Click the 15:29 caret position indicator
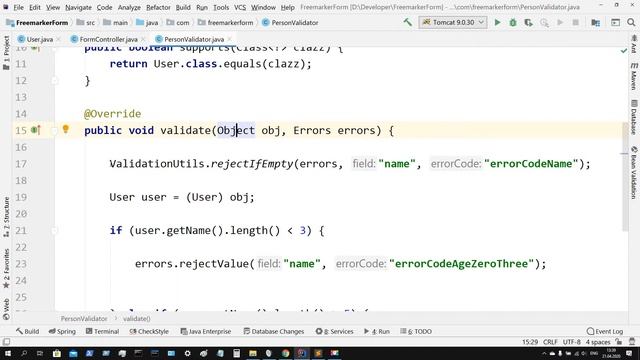 tap(530, 342)
